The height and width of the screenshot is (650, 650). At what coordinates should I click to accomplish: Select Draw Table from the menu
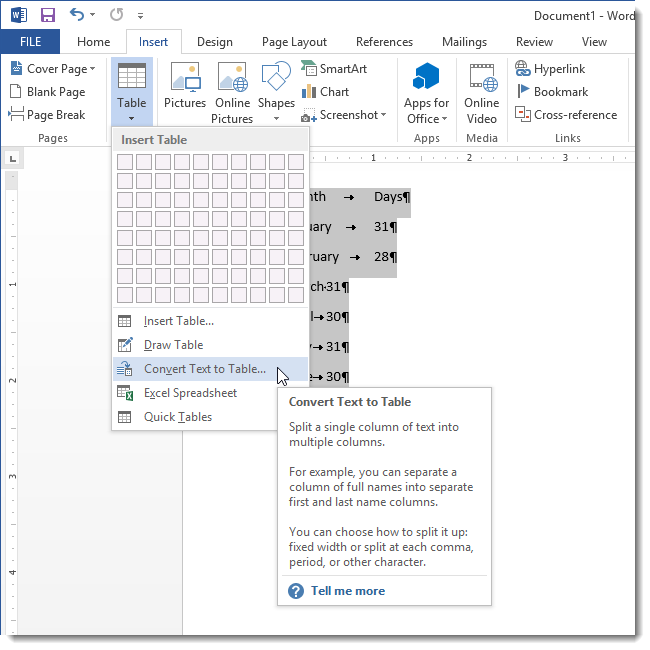pyautogui.click(x=211, y=345)
